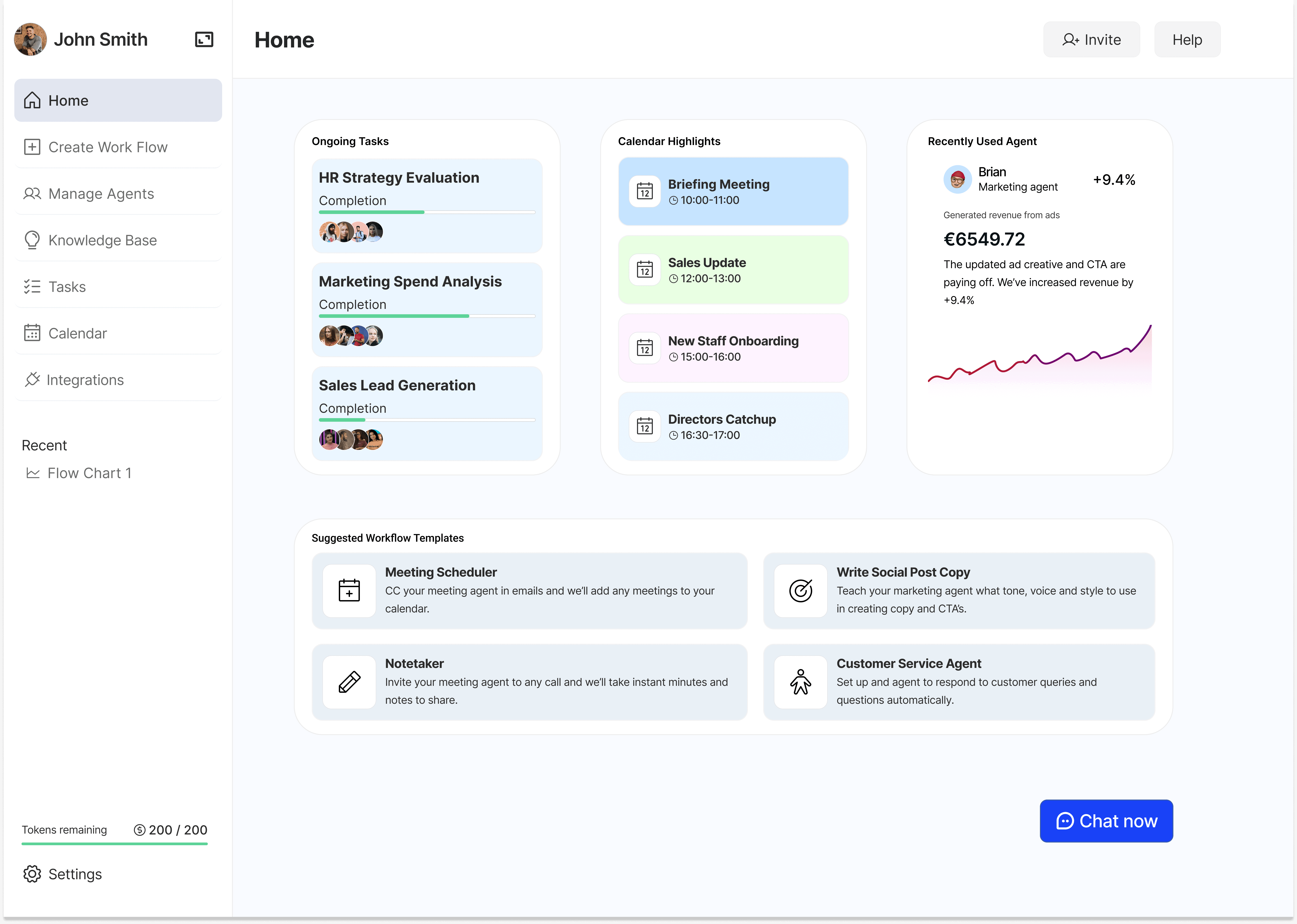Viewport: 1297px width, 924px height.
Task: Click the +9.4% growth badge beside Brian
Action: (1114, 180)
